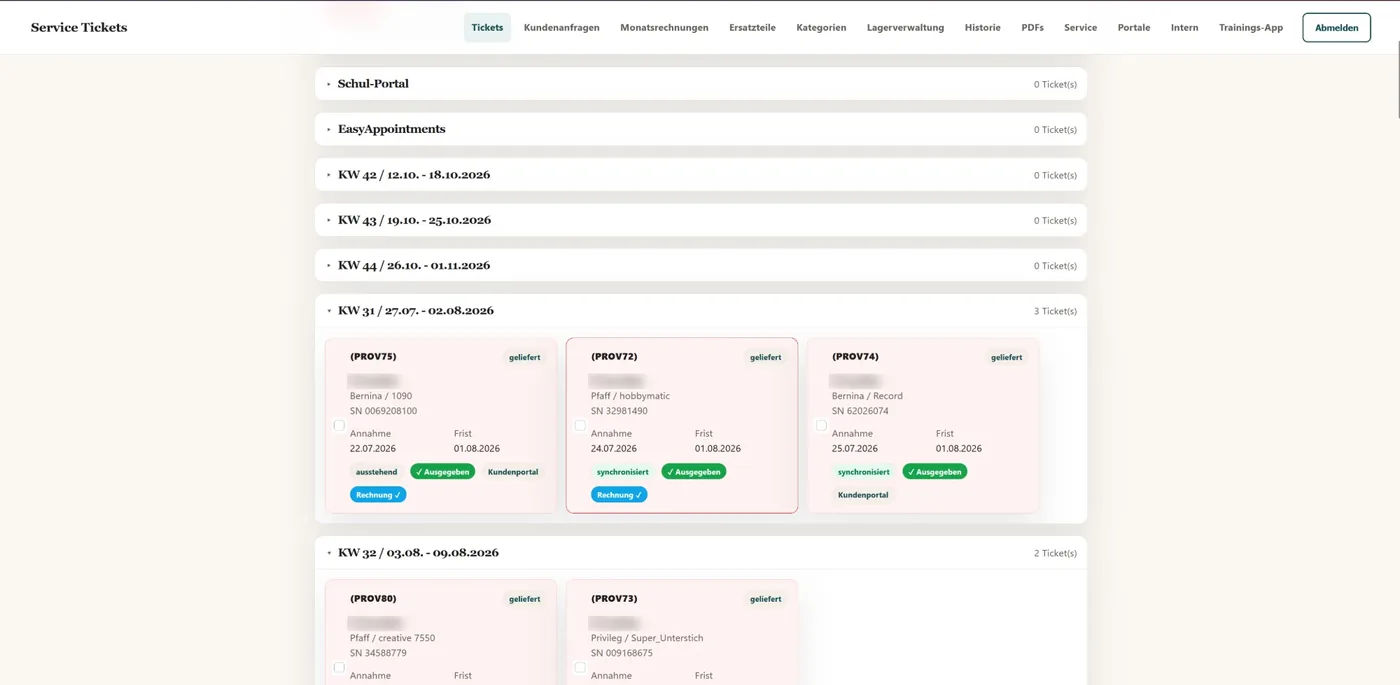The width and height of the screenshot is (1400, 685).
Task: Click the Annahme date 25.07.2026
Action: [855, 449]
